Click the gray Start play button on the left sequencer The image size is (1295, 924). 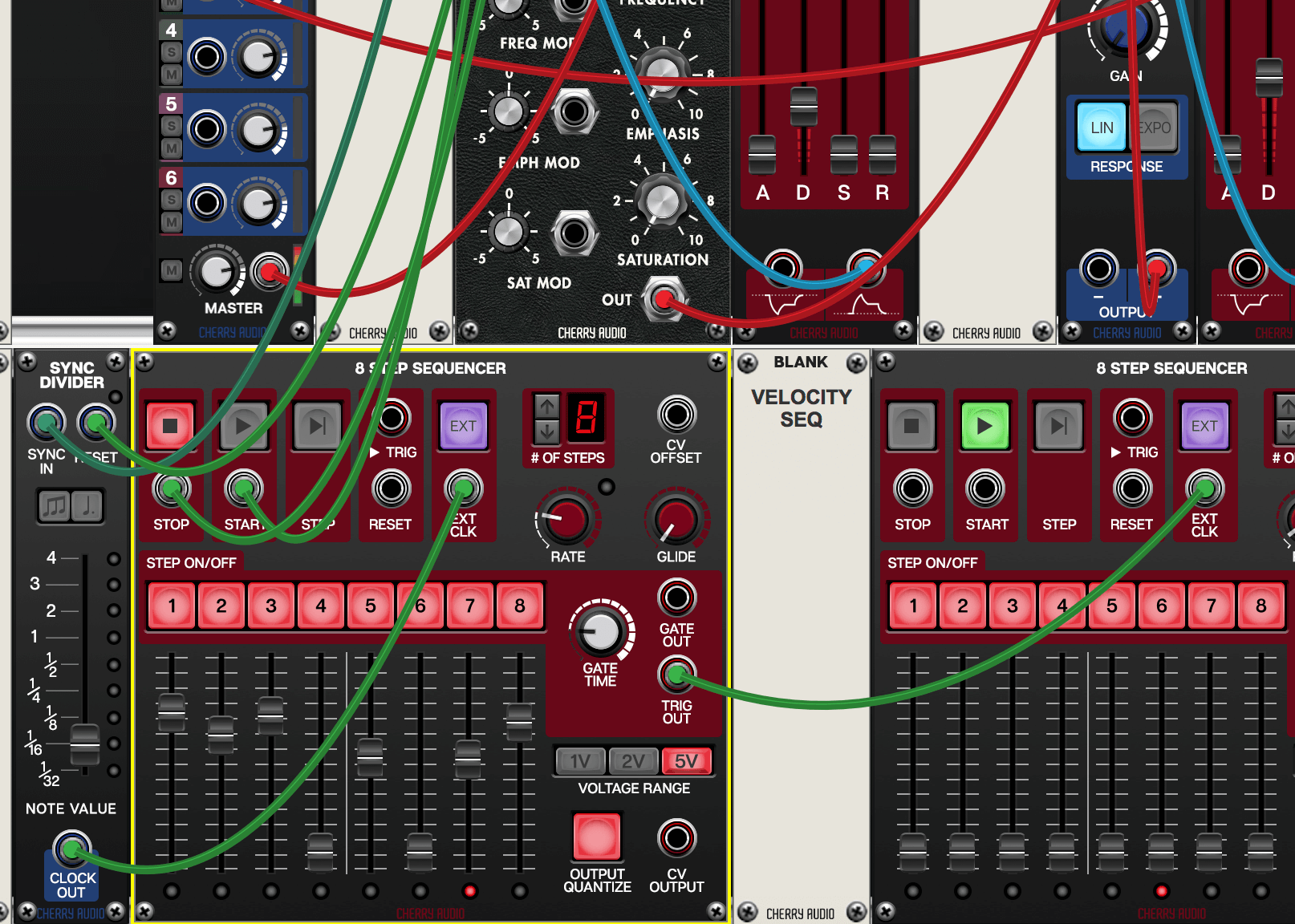click(x=243, y=426)
